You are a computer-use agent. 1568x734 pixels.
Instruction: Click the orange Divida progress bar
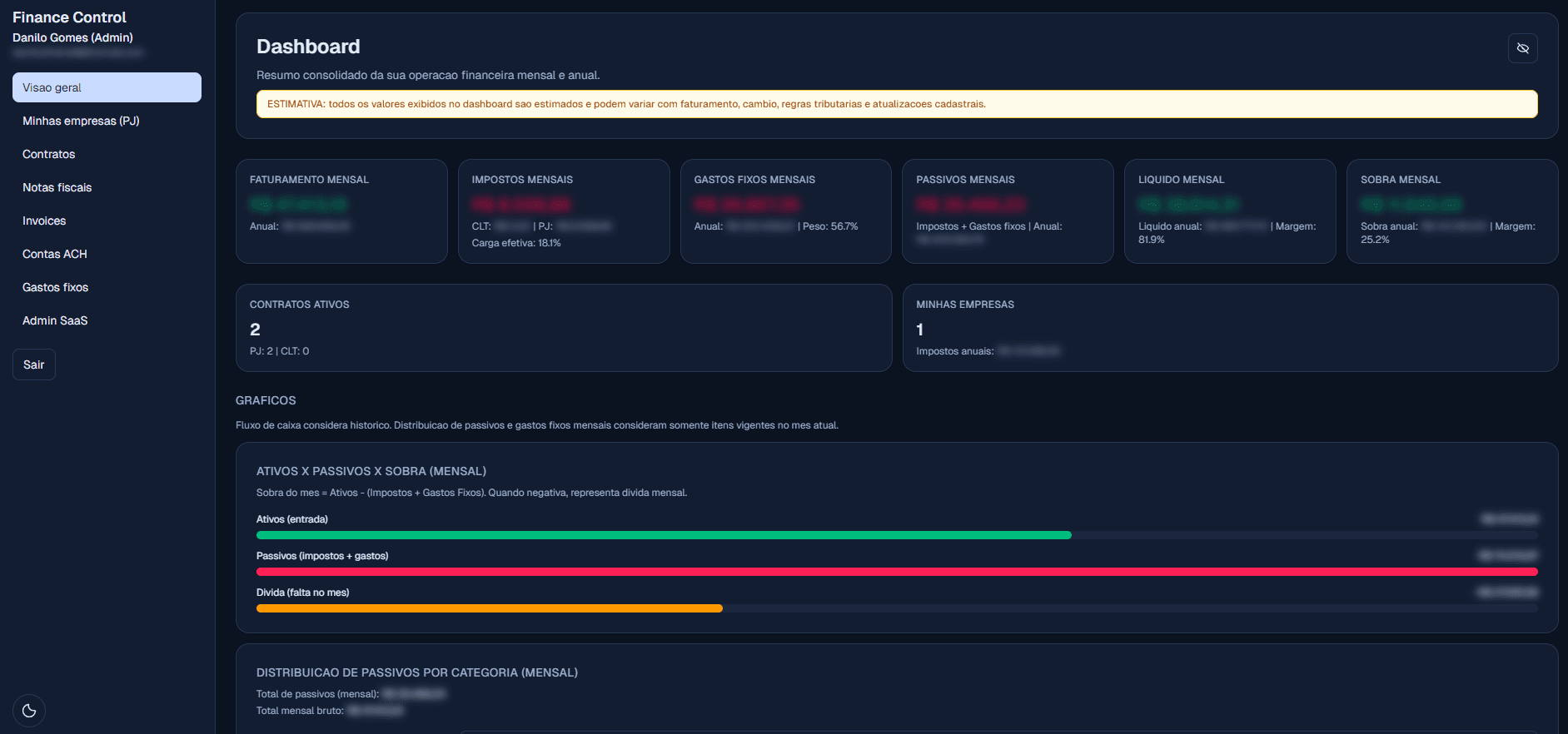click(x=490, y=608)
